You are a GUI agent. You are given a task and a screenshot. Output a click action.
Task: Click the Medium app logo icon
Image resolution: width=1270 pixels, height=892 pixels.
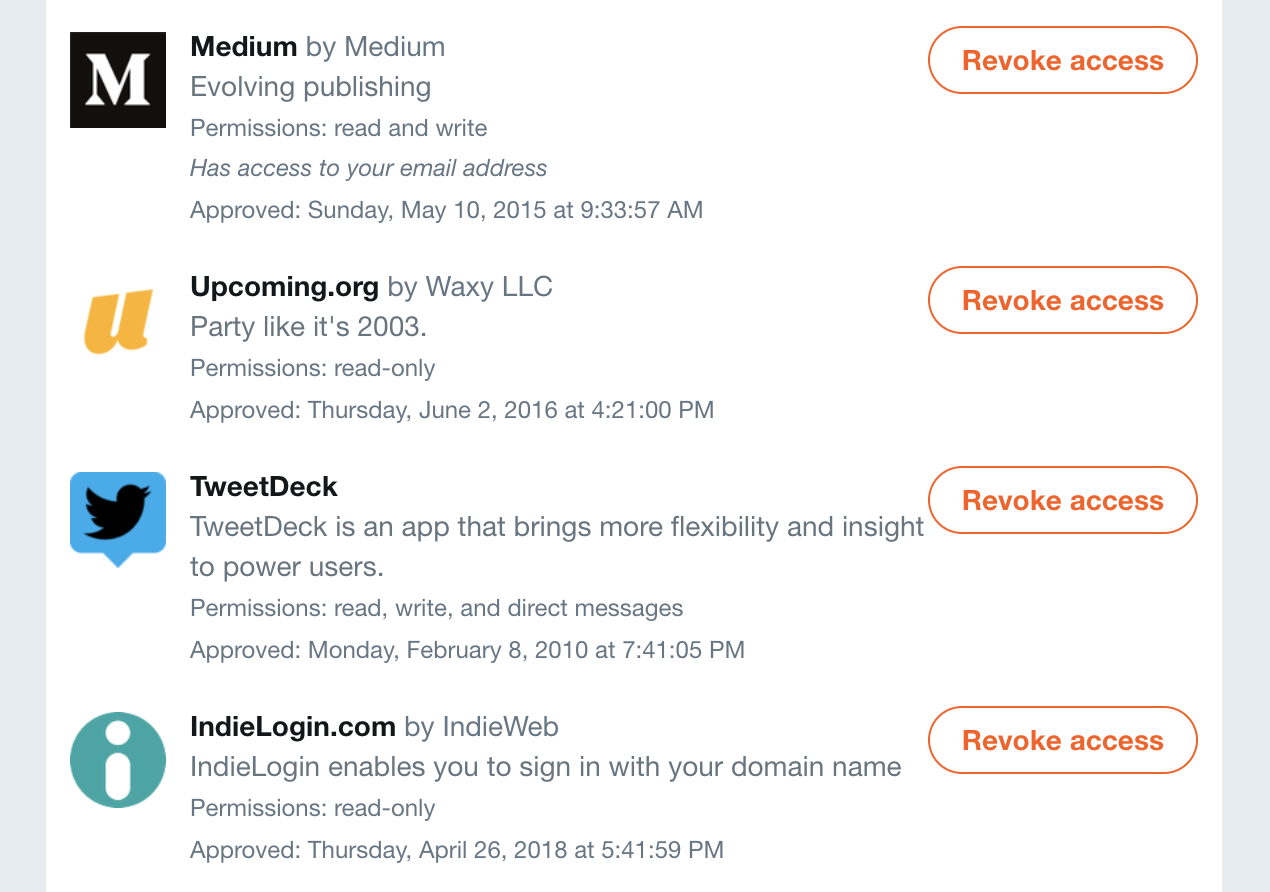tap(118, 80)
